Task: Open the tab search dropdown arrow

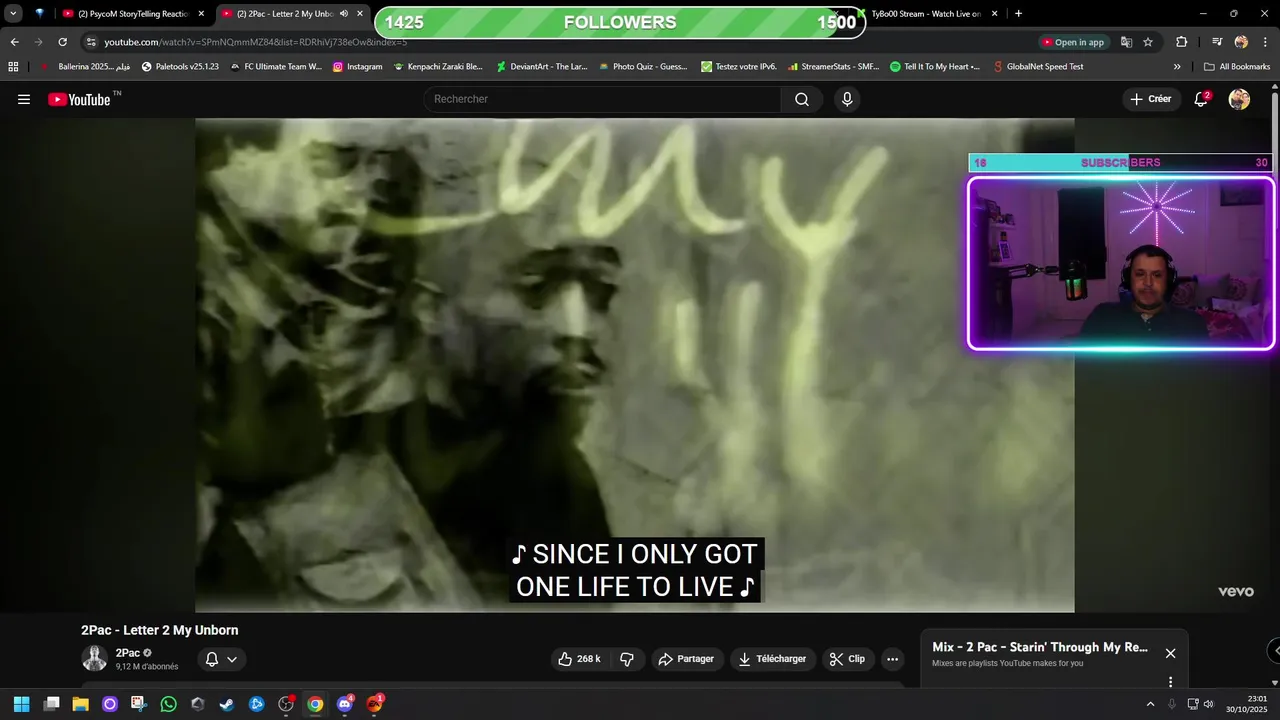Action: (x=13, y=13)
